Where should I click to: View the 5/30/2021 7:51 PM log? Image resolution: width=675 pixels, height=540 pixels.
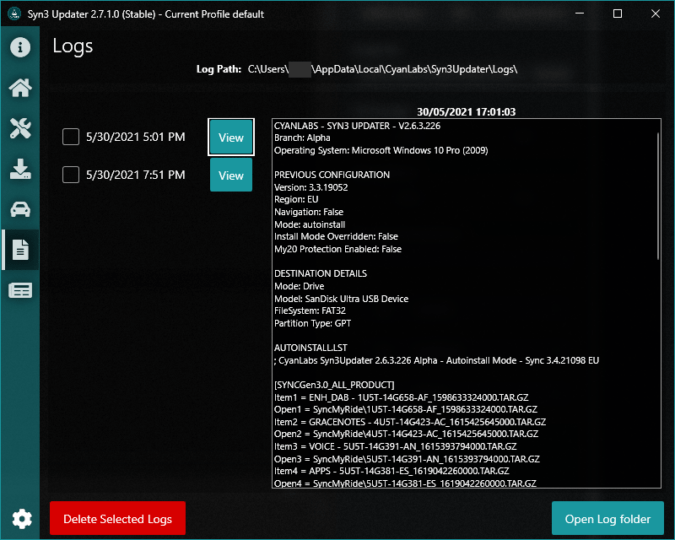coord(231,175)
